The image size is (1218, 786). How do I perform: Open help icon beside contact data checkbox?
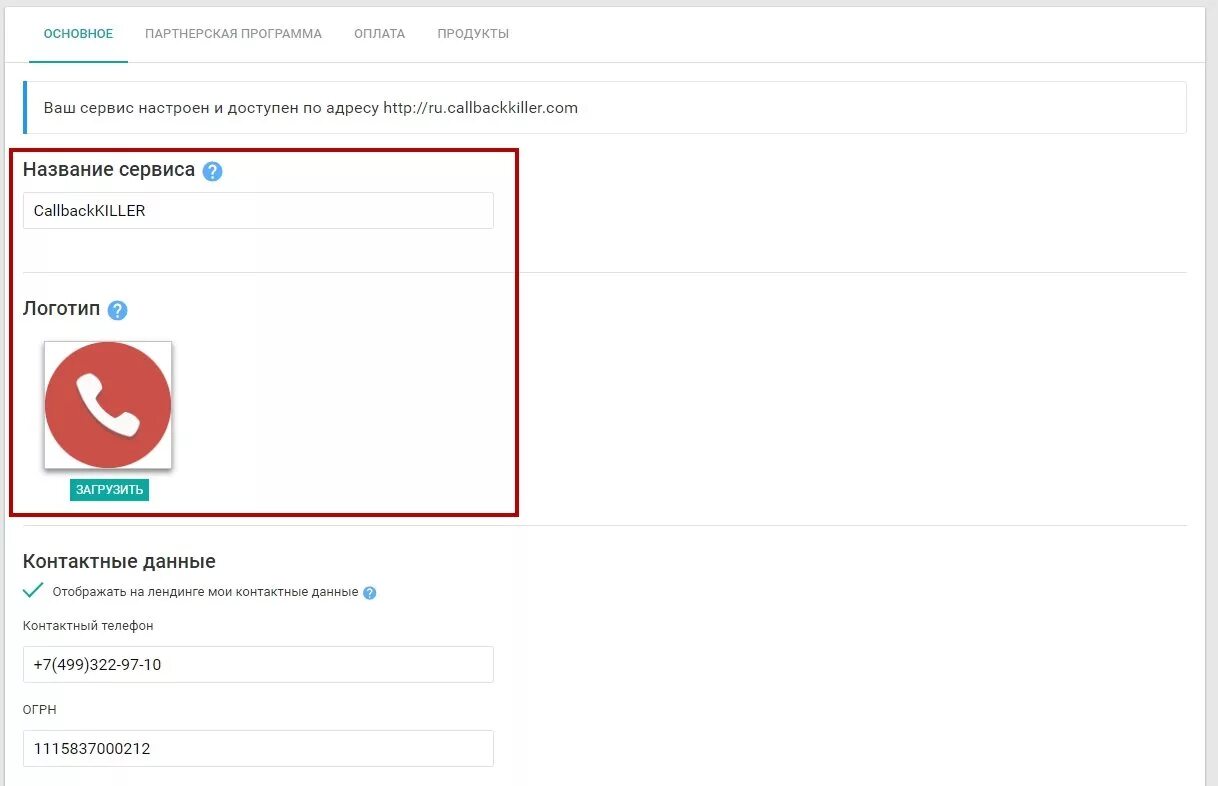pyautogui.click(x=370, y=593)
